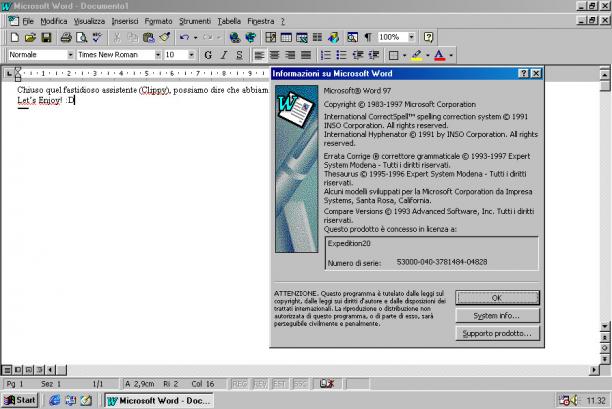This screenshot has height=409, width=612.
Task: Open the 100% zoom dropdown
Action: (411, 37)
